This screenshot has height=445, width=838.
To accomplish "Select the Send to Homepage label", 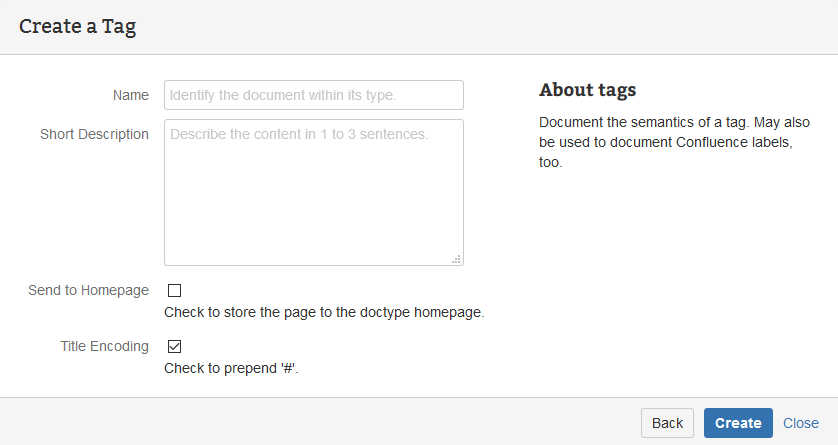I will tap(89, 290).
